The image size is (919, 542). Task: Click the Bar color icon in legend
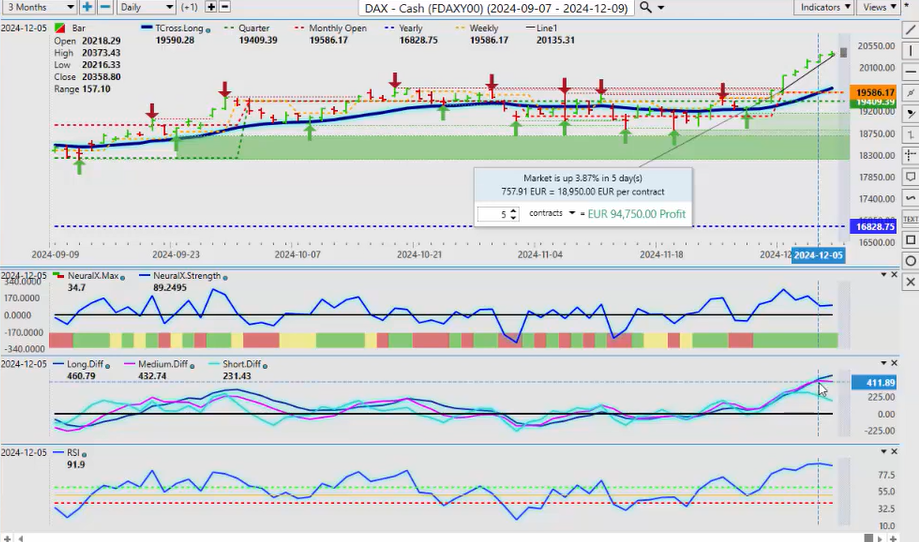click(x=60, y=28)
